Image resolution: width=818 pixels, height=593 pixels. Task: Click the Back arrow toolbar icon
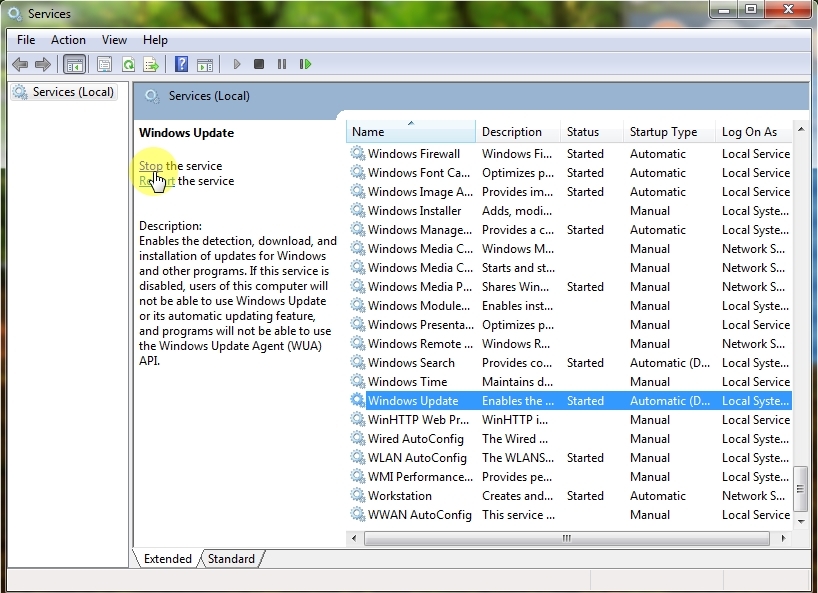pyautogui.click(x=20, y=65)
